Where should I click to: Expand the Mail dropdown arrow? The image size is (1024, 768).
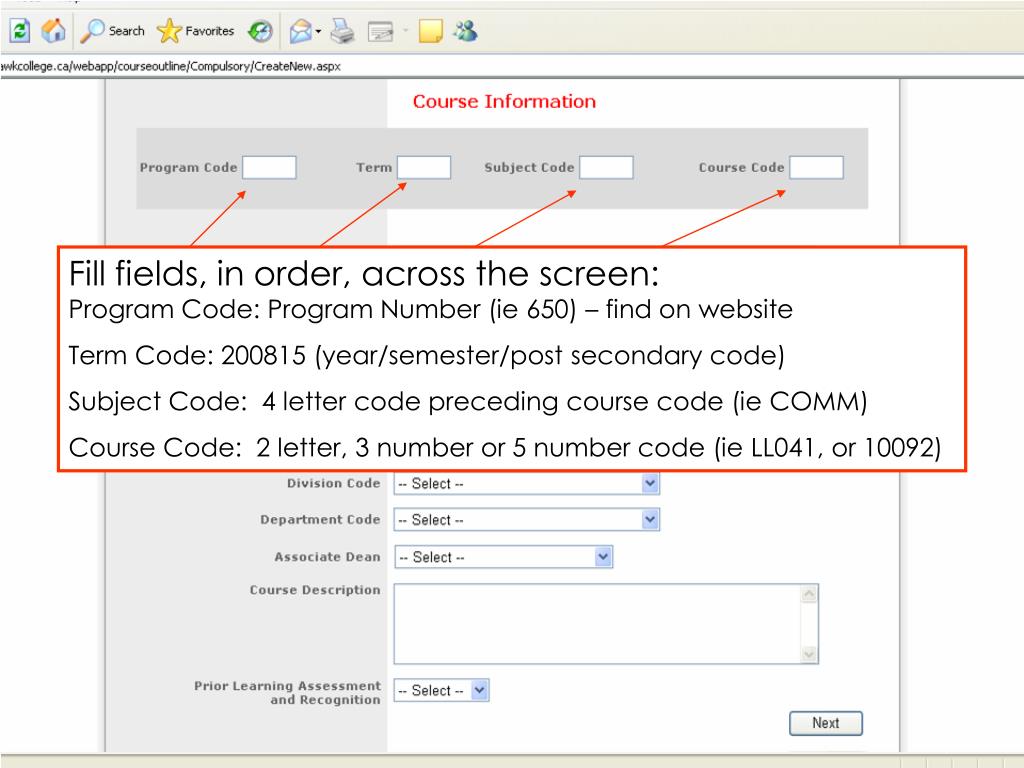click(319, 31)
